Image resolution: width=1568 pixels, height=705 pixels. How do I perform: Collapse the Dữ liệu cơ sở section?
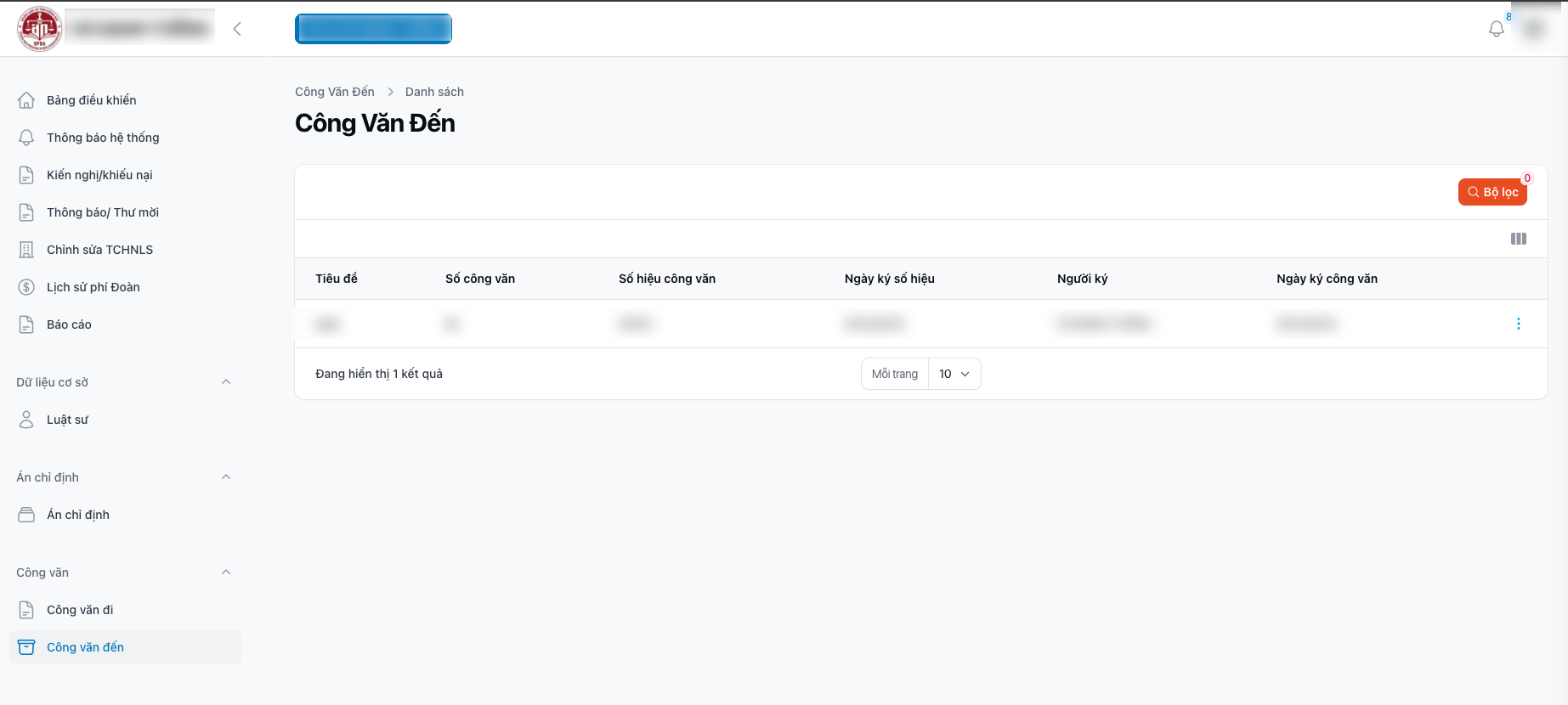226,382
